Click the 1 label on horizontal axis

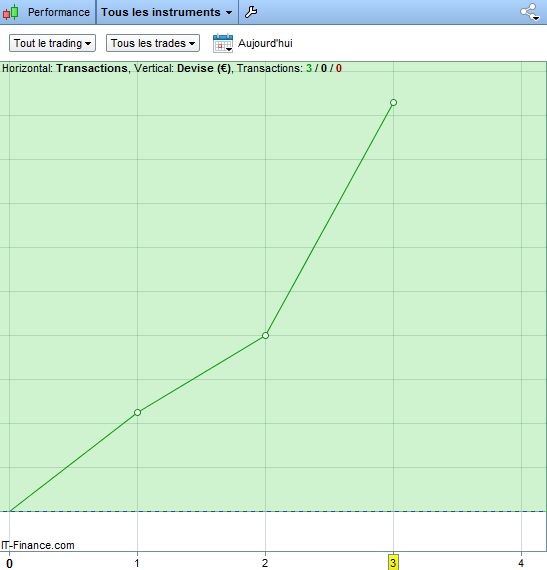[137, 563]
